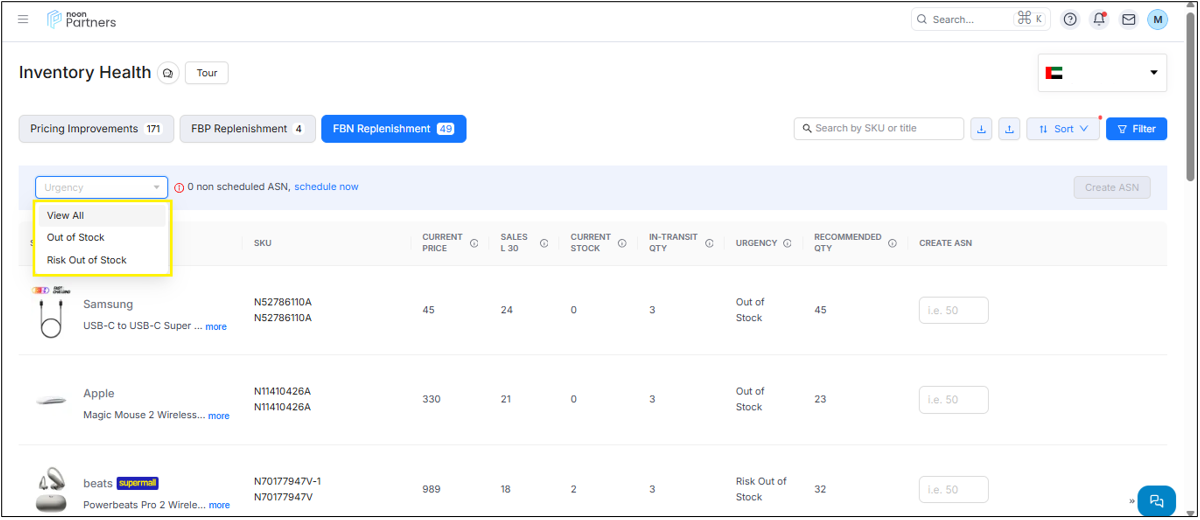
Task: Click the info icon next to Recommended Qty
Action: (893, 243)
